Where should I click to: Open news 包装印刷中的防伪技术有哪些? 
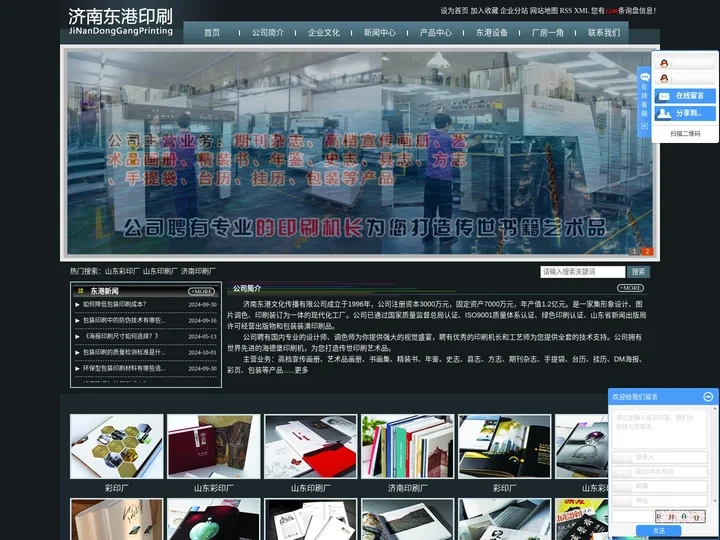(x=124, y=320)
